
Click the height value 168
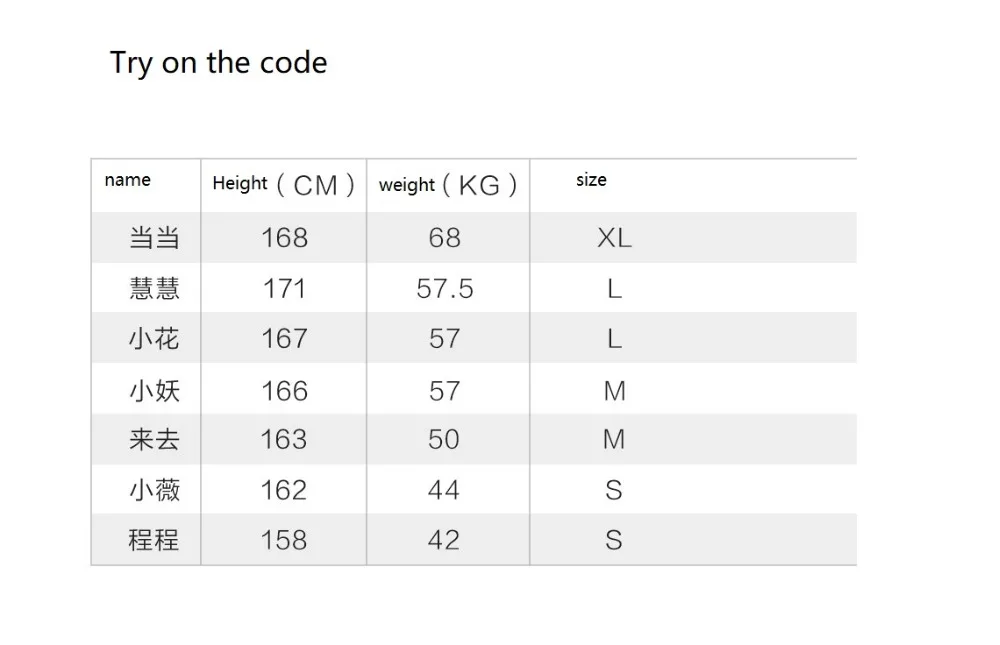pyautogui.click(x=284, y=238)
